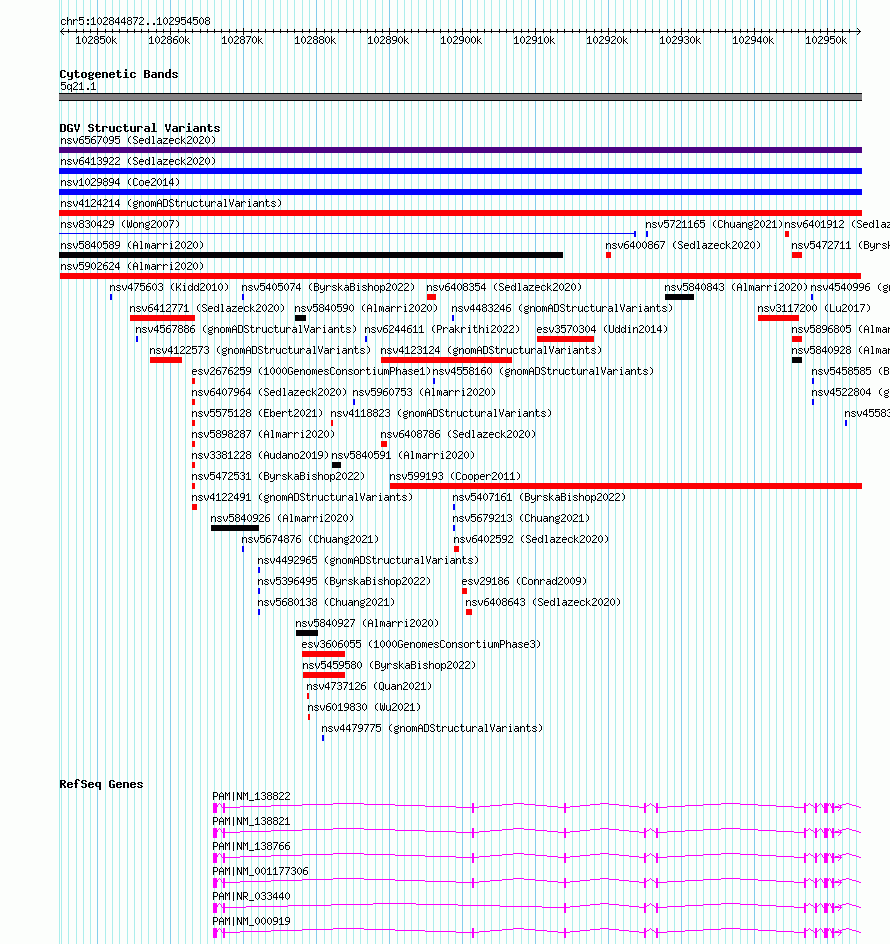This screenshot has height=944, width=890.
Task: Click the esv29186 (Conrad2009) label
Action: coord(524,582)
